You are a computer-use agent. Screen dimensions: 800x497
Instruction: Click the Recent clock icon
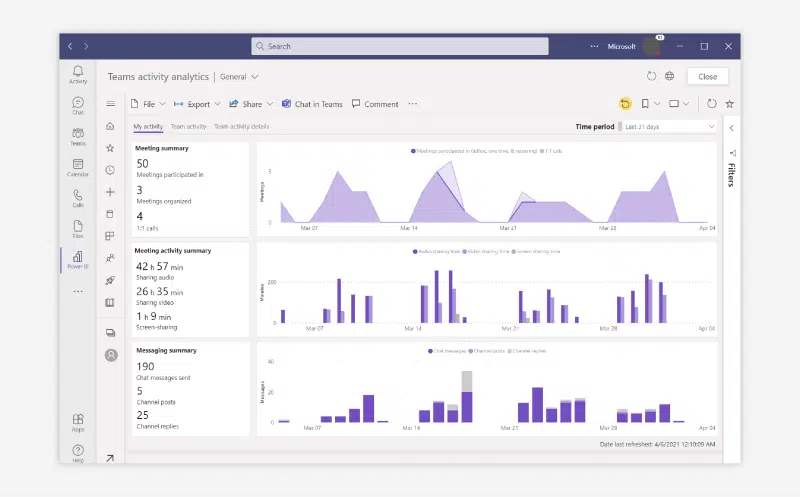click(110, 170)
